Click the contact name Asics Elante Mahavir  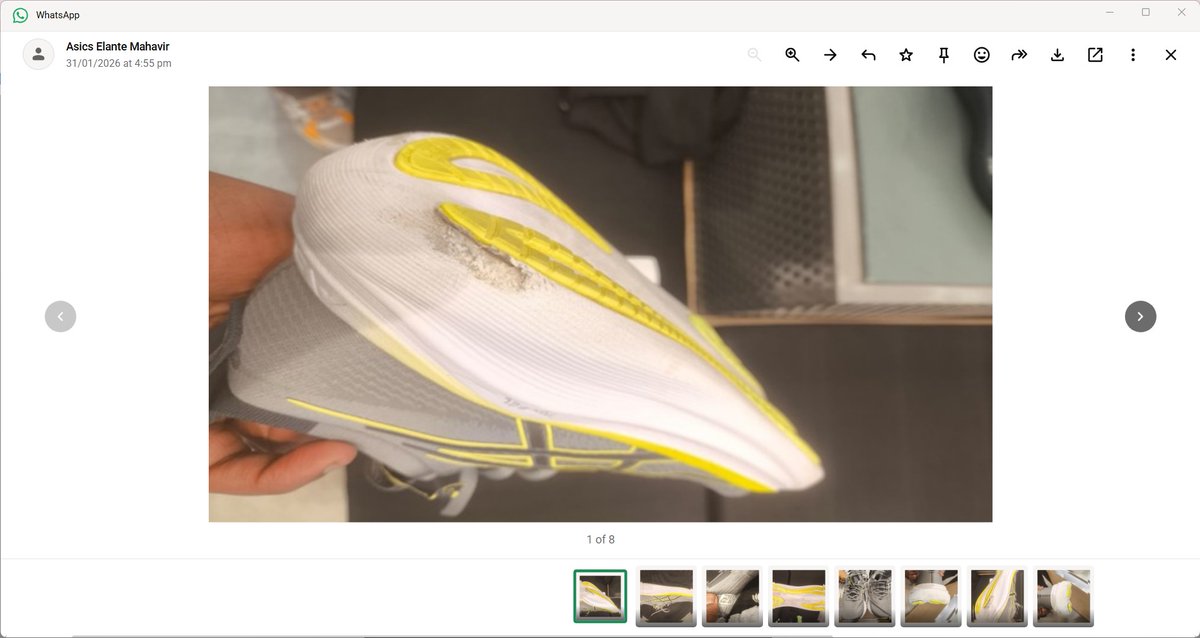(117, 47)
